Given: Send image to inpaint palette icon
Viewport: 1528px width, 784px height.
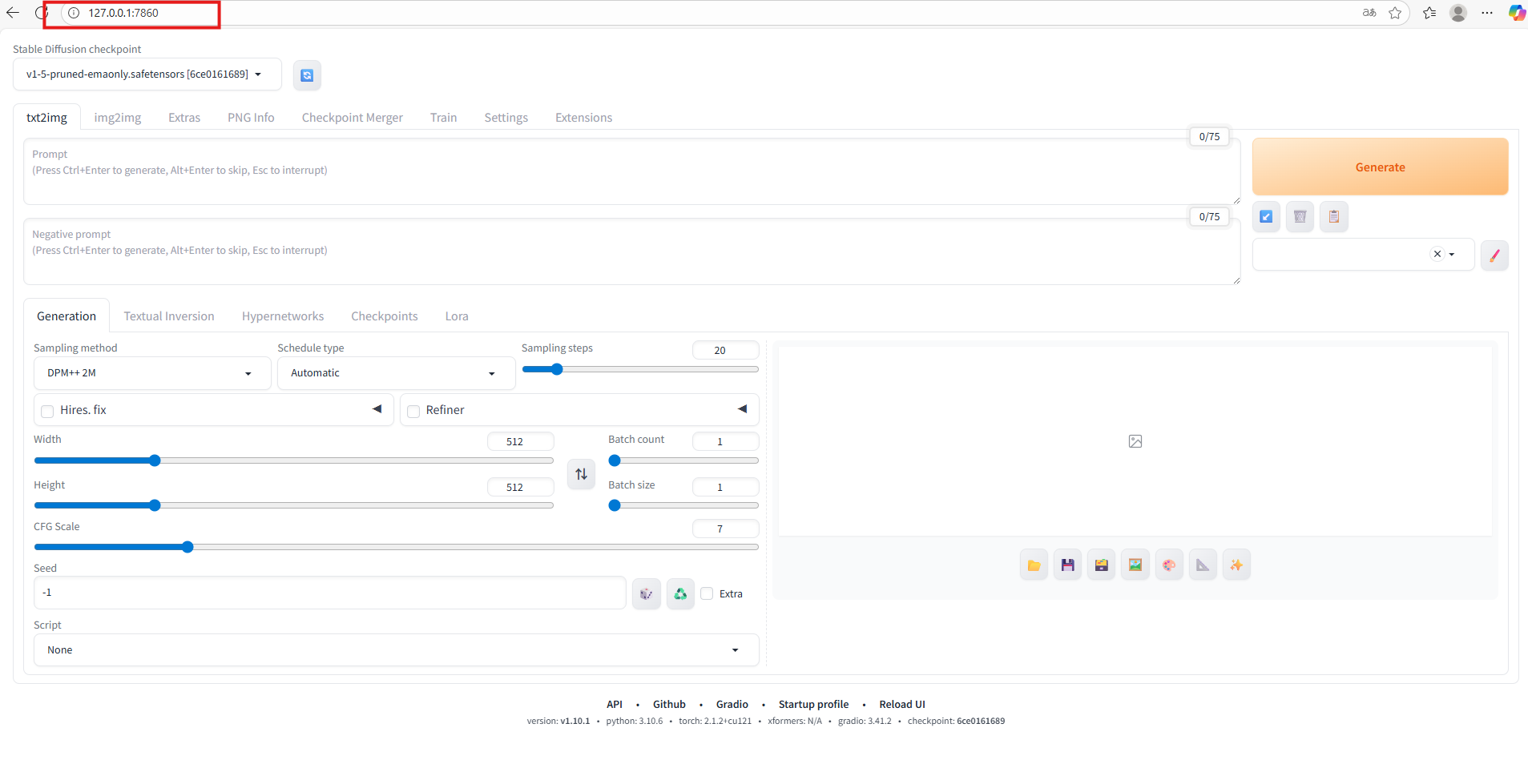Looking at the screenshot, I should 1169,565.
